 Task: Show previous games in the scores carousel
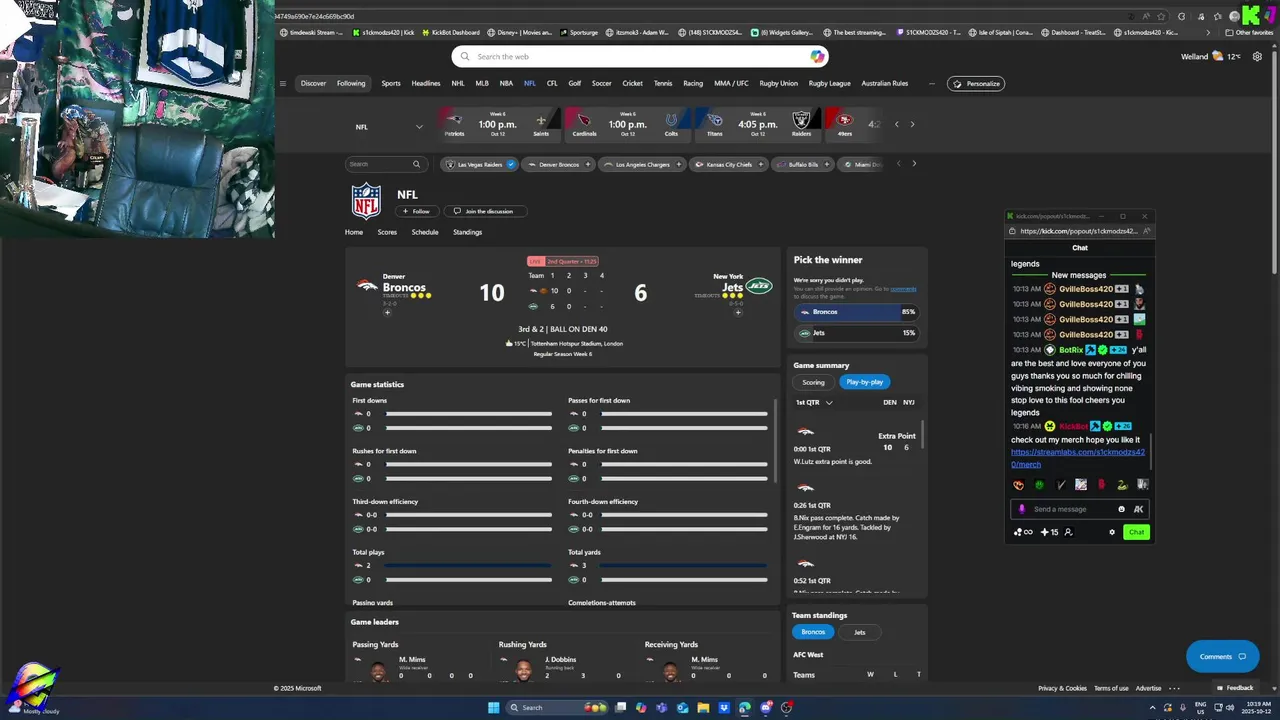896,124
